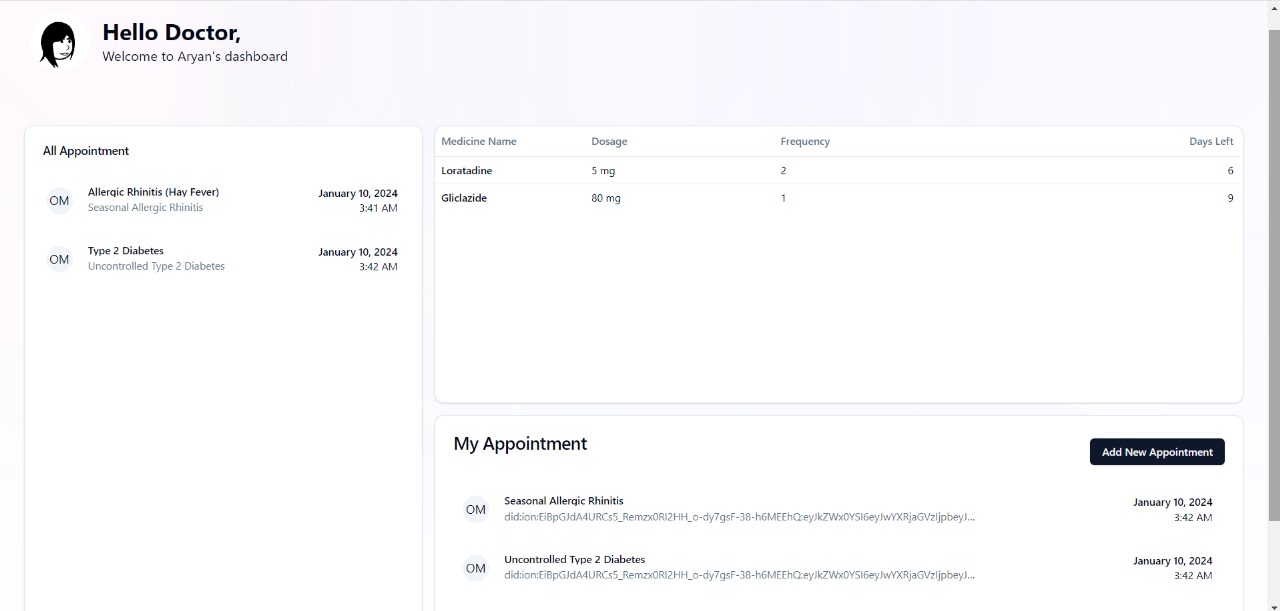This screenshot has width=1280, height=611.
Task: Click the Add New Appointment button
Action: tap(1157, 452)
